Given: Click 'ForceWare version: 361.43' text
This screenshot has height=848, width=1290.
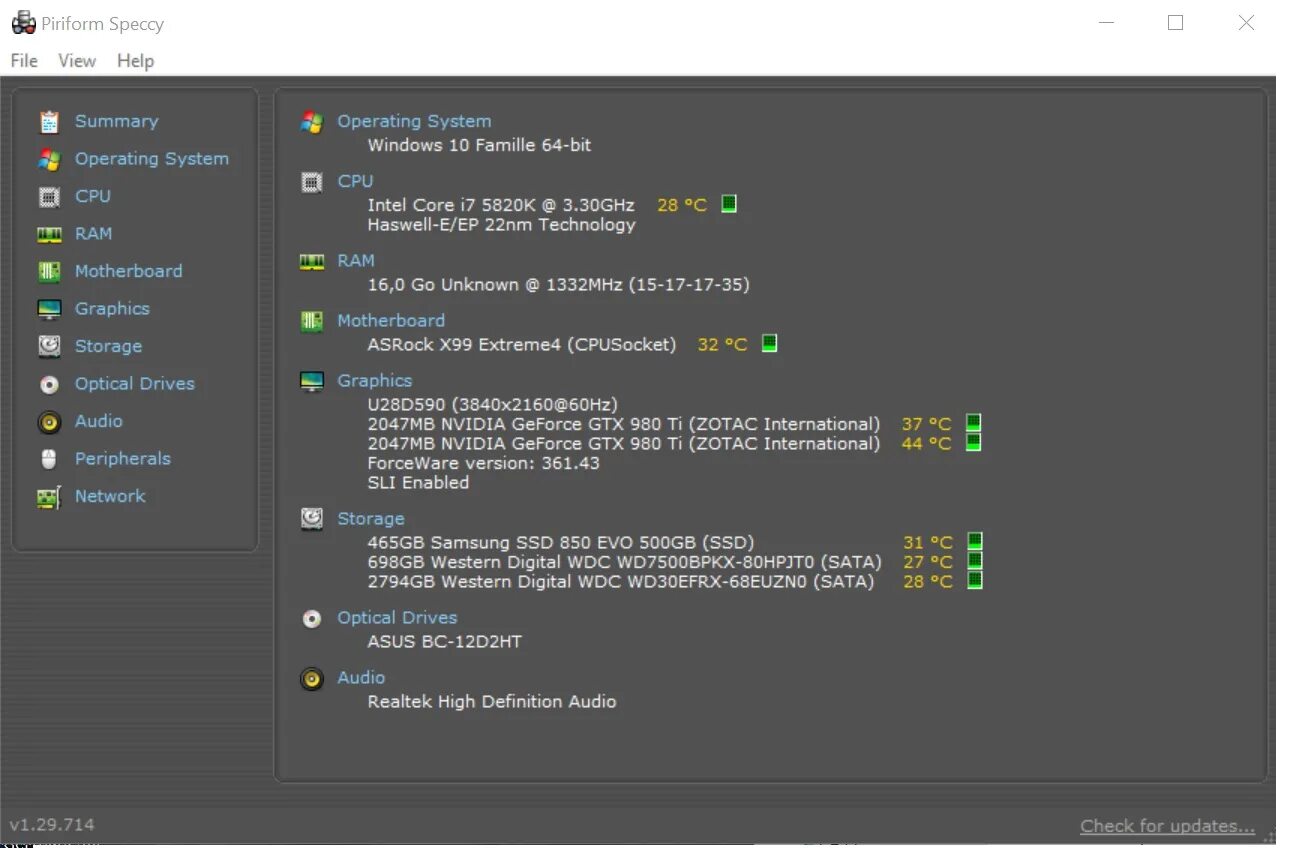Looking at the screenshot, I should pos(483,464).
